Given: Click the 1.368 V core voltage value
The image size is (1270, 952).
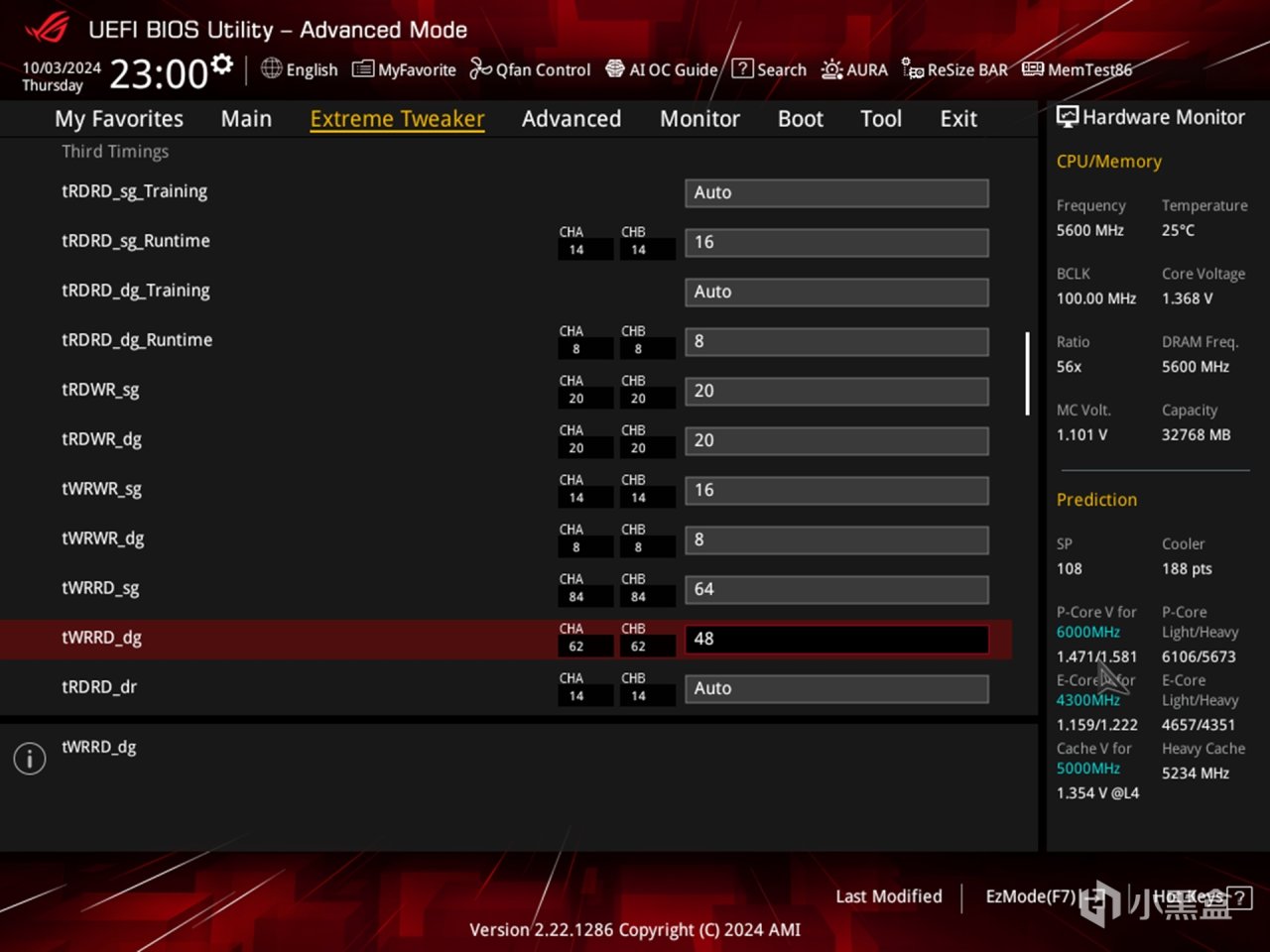Looking at the screenshot, I should pyautogui.click(x=1188, y=298).
